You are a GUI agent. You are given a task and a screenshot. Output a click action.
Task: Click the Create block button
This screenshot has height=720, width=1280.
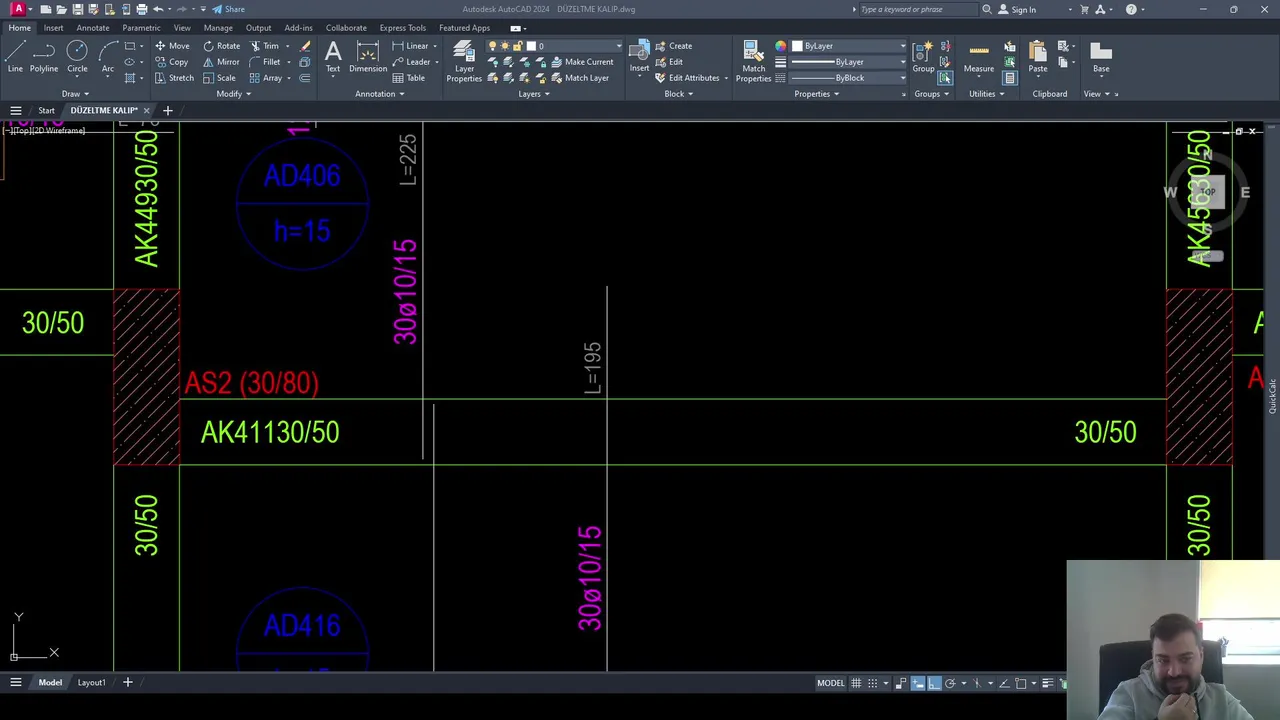(673, 46)
